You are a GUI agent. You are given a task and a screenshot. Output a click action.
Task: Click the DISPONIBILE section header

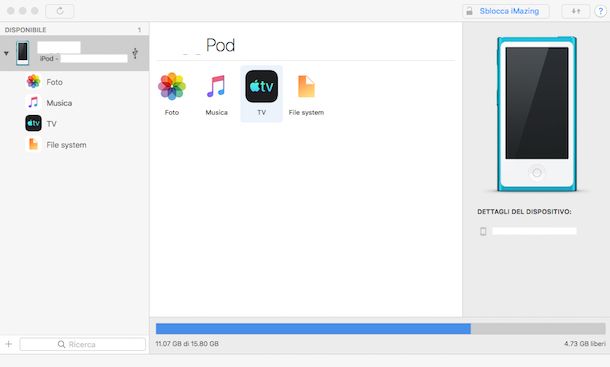tap(26, 30)
